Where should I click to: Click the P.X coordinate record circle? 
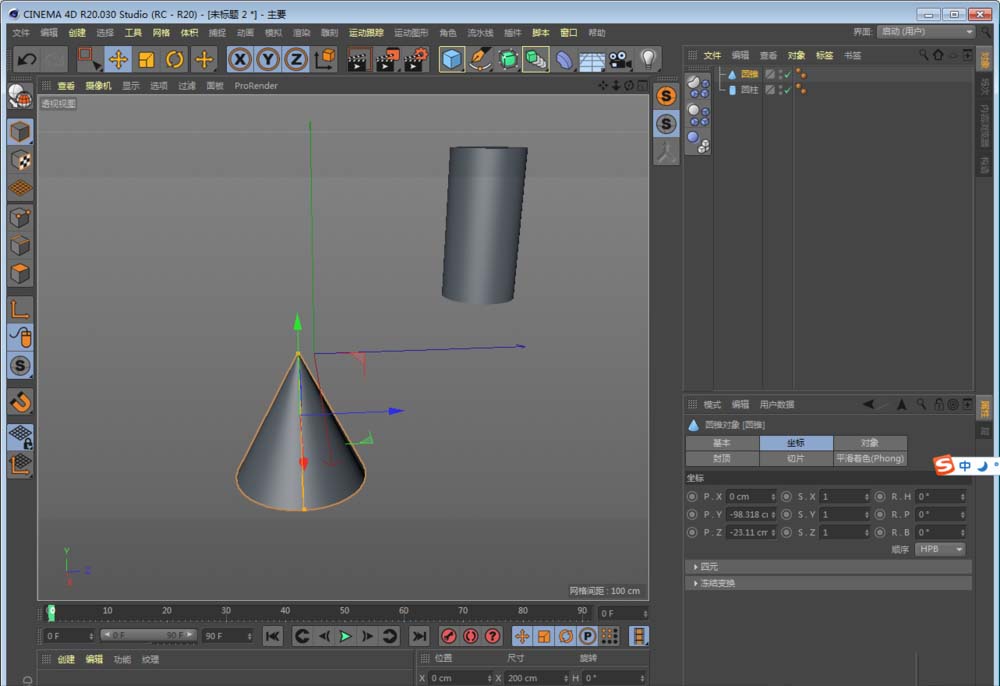click(x=691, y=497)
